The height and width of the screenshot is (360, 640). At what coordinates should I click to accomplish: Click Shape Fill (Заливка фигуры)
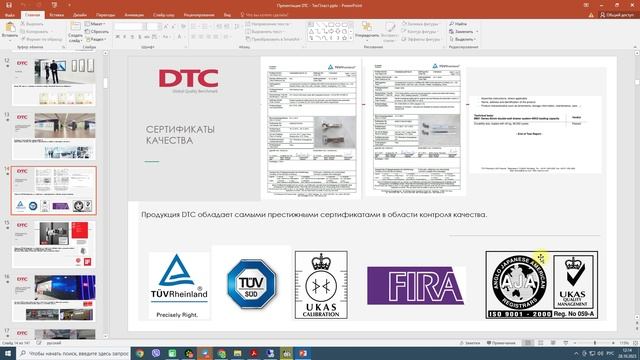tap(420, 24)
